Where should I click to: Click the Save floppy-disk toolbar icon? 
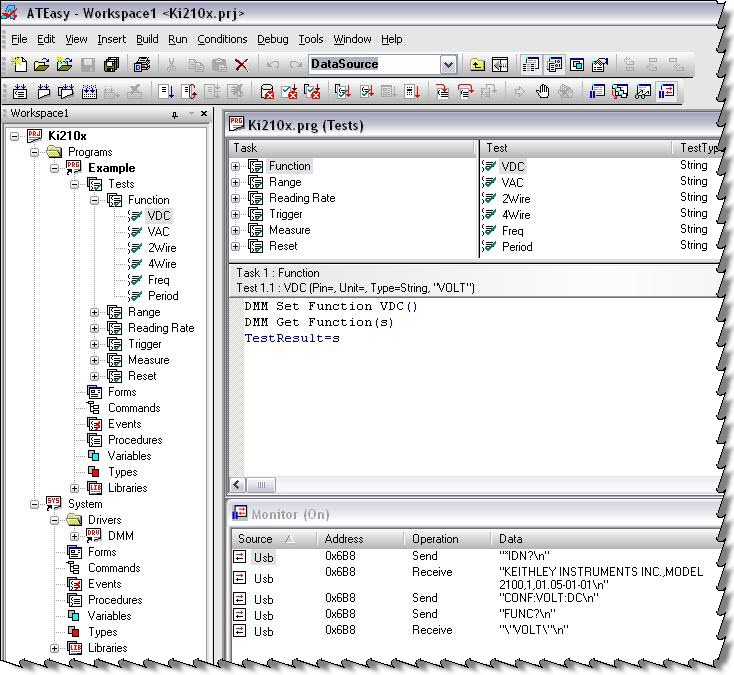[88, 65]
